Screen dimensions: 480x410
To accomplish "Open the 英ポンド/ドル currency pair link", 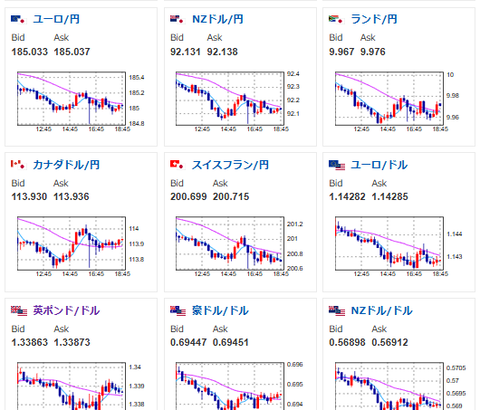I will (x=66, y=311).
